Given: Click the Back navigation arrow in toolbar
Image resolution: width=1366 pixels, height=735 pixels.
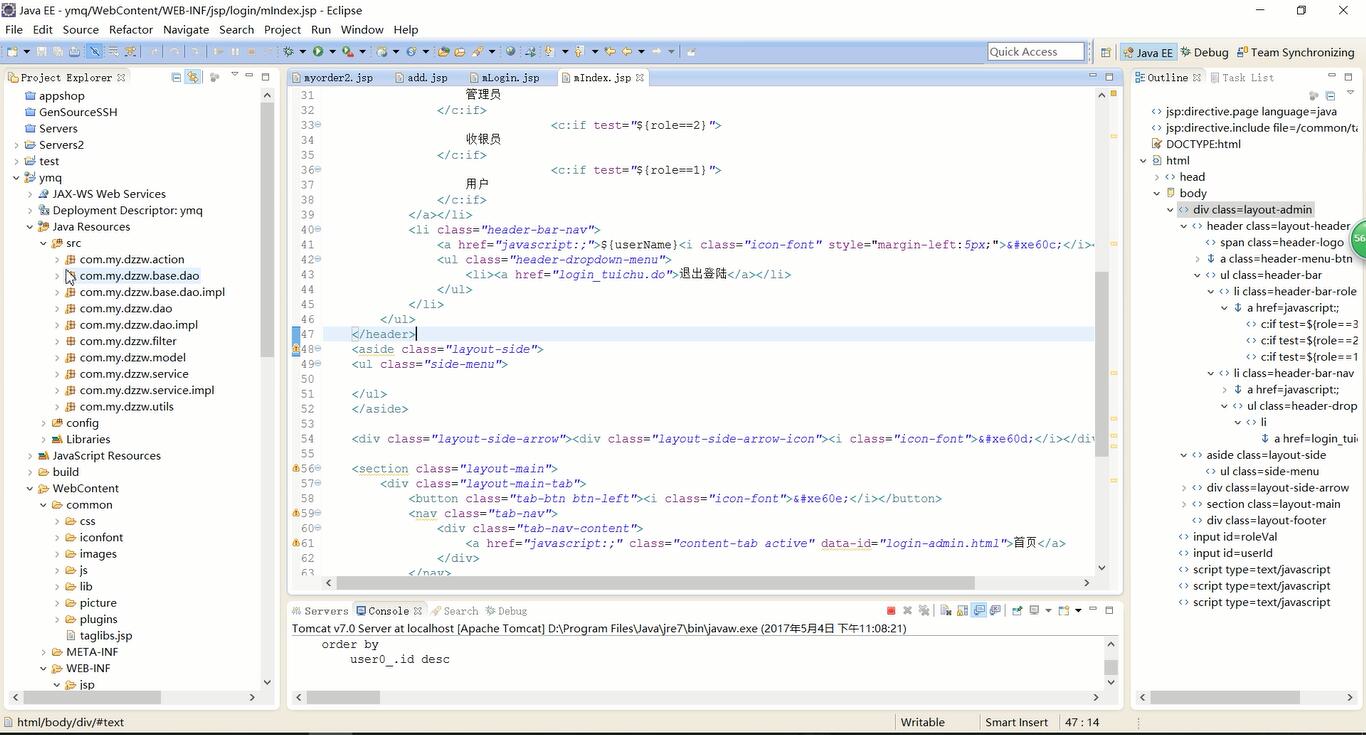Looking at the screenshot, I should click(626, 51).
